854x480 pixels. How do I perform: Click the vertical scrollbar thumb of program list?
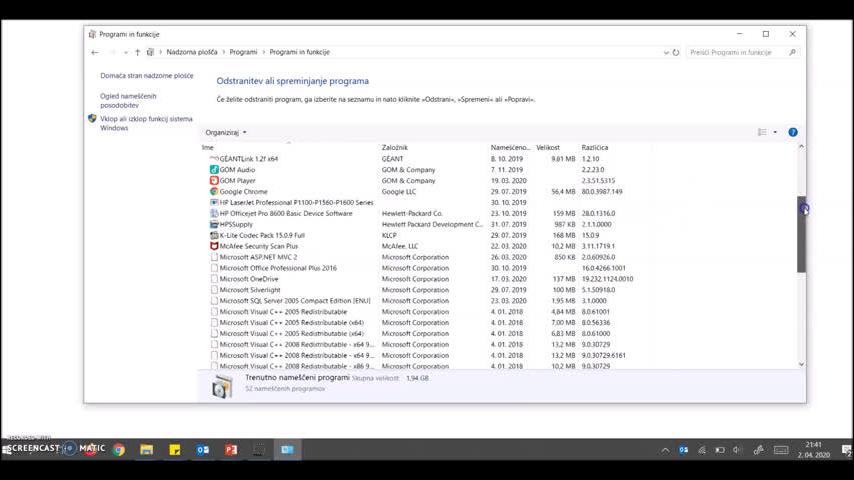click(x=801, y=234)
